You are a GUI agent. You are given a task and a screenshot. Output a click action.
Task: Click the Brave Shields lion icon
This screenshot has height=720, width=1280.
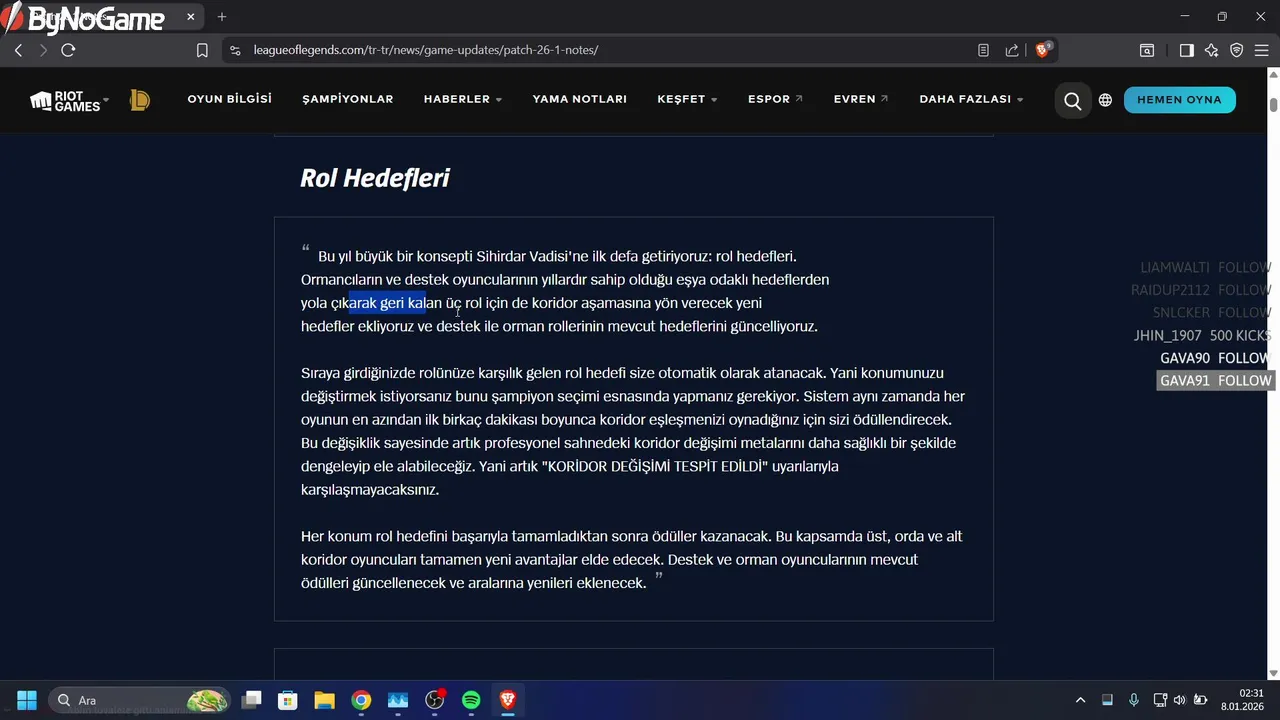tap(1042, 50)
